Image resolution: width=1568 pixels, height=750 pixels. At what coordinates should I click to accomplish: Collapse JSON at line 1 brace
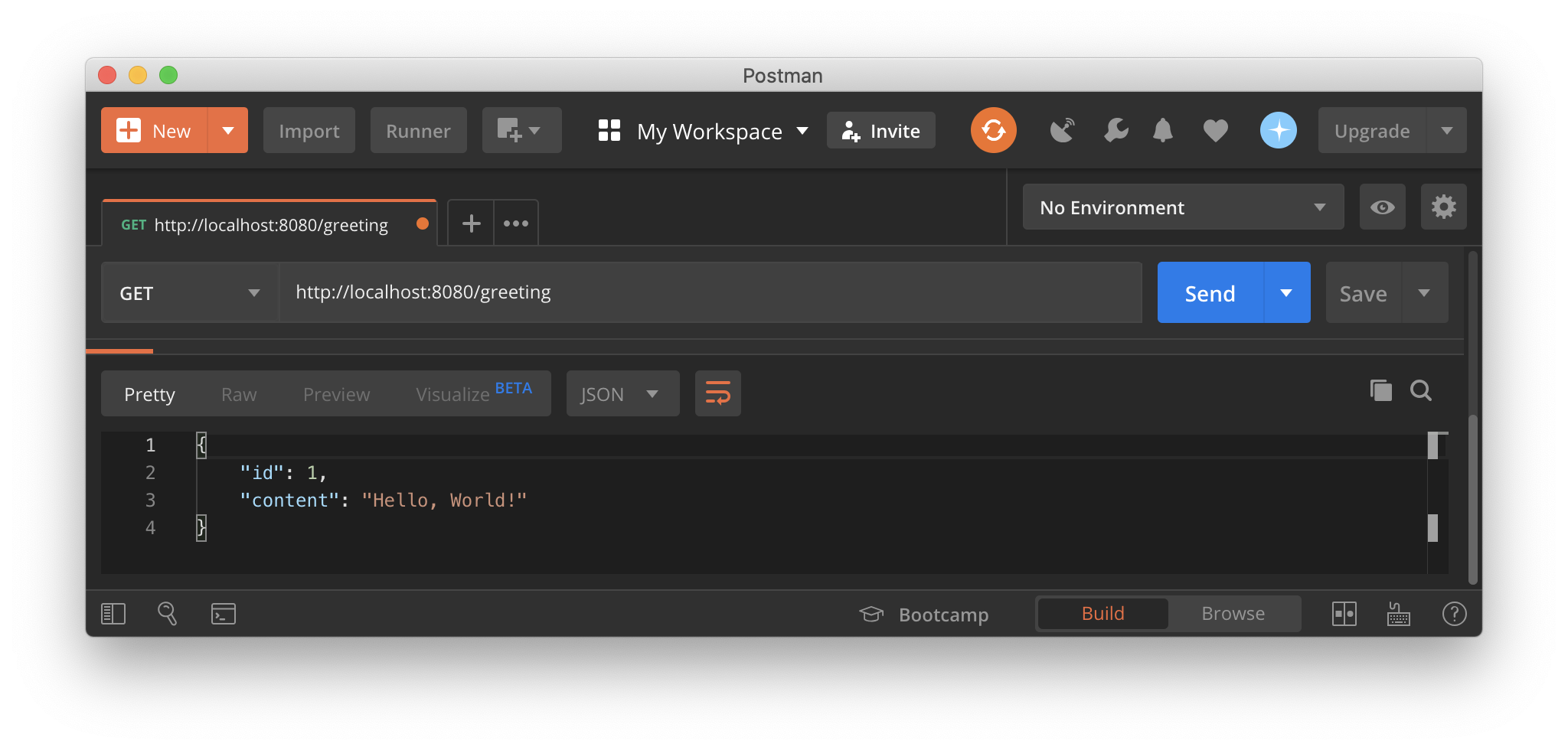pos(201,445)
